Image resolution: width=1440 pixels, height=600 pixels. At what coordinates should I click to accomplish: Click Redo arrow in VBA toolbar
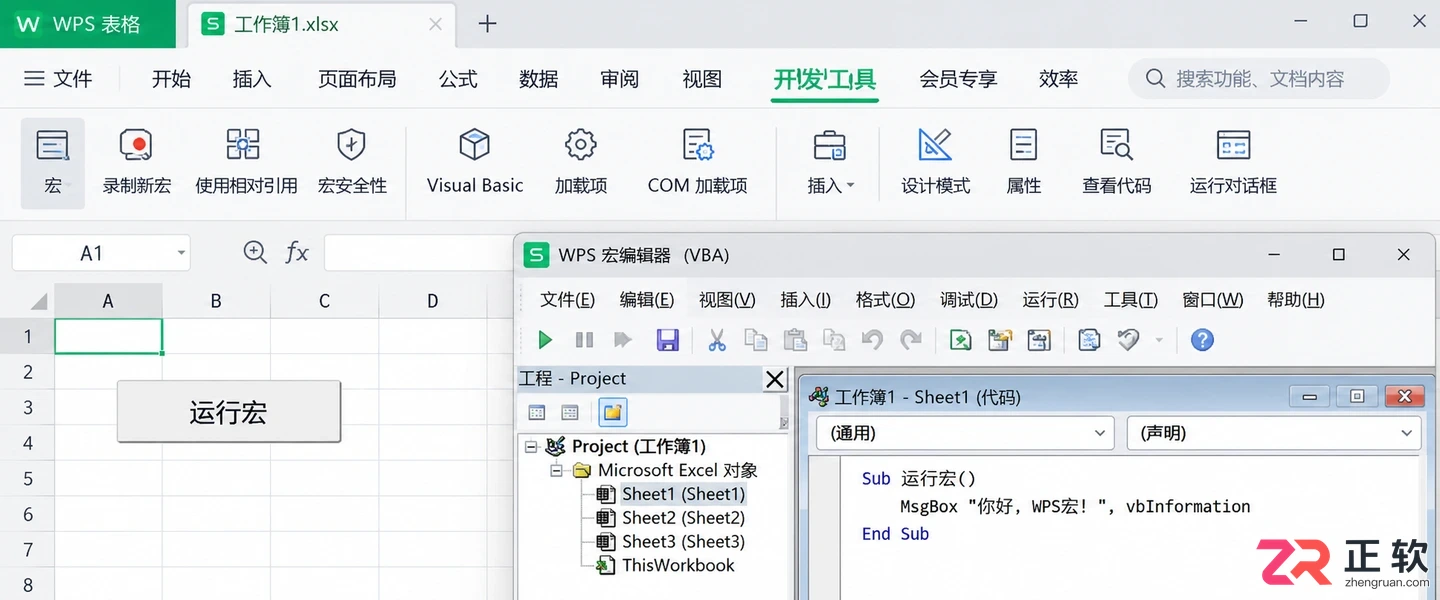(911, 340)
